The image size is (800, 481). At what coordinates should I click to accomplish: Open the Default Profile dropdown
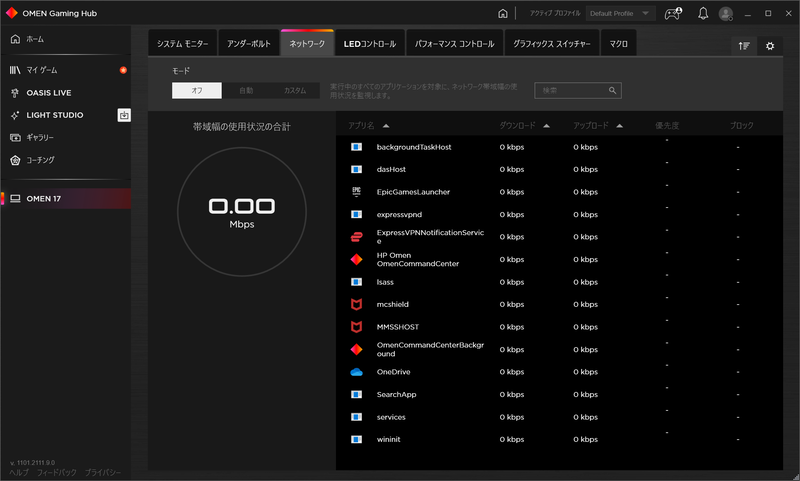(620, 14)
